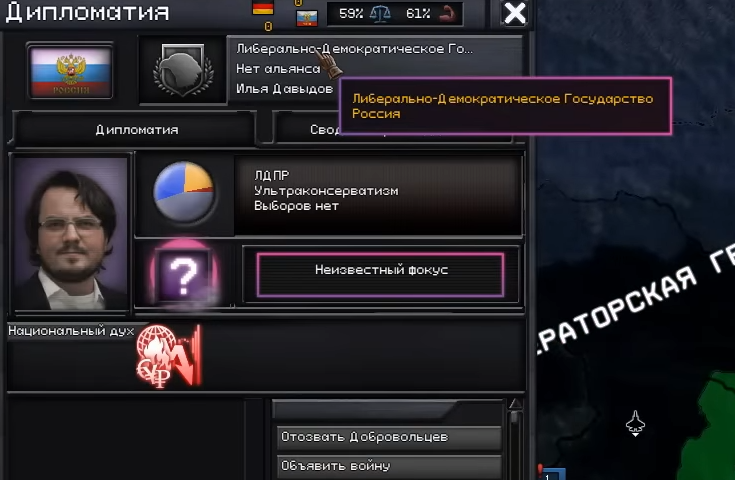Click the eagle faction emblem shield

pyautogui.click(x=183, y=70)
